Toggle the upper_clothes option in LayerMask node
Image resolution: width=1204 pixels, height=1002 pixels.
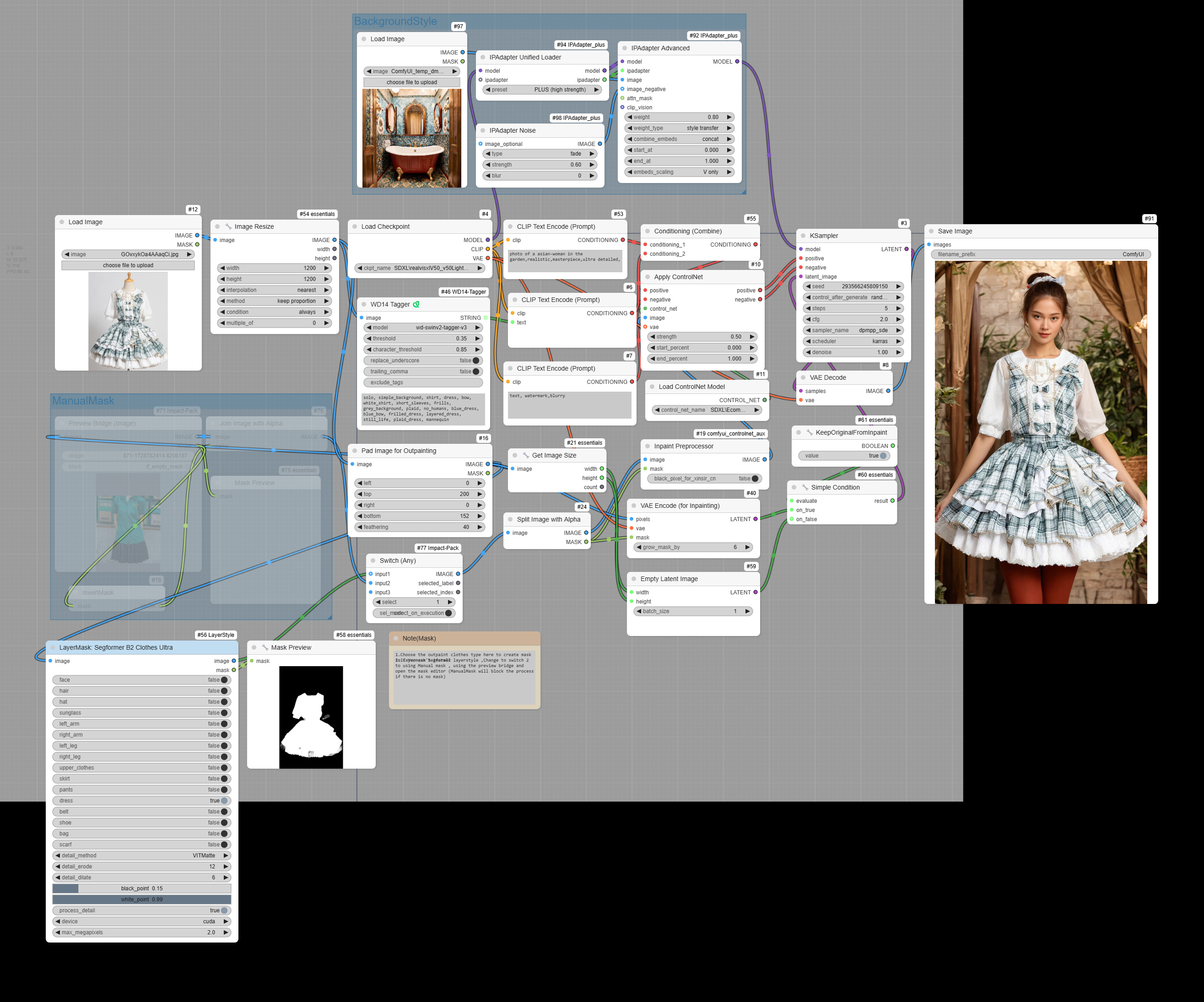pos(141,768)
